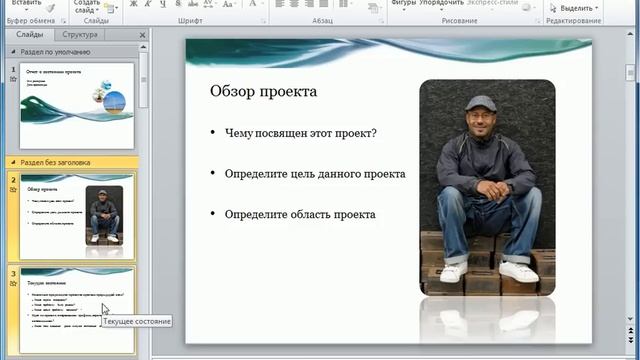Click main editor scroll-up arrow
The height and width of the screenshot is (360, 640).
631,34
